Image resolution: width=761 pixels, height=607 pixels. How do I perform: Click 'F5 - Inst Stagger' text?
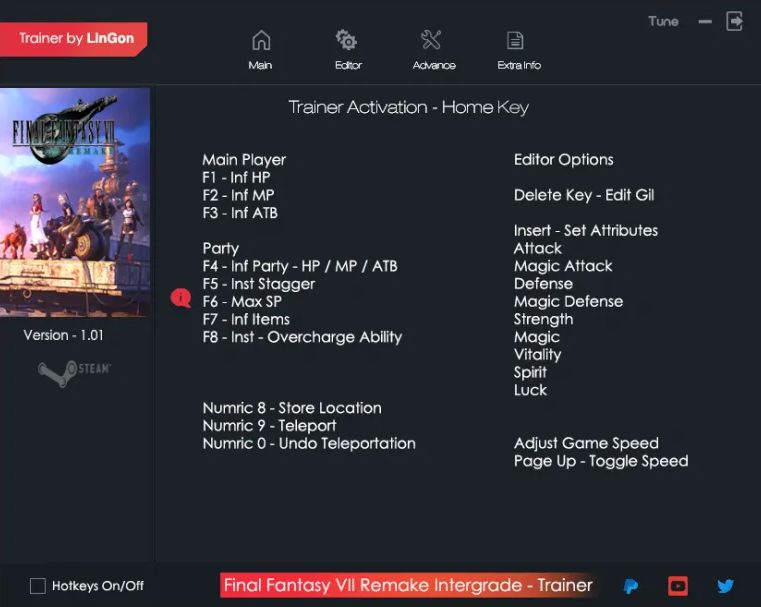pos(259,284)
